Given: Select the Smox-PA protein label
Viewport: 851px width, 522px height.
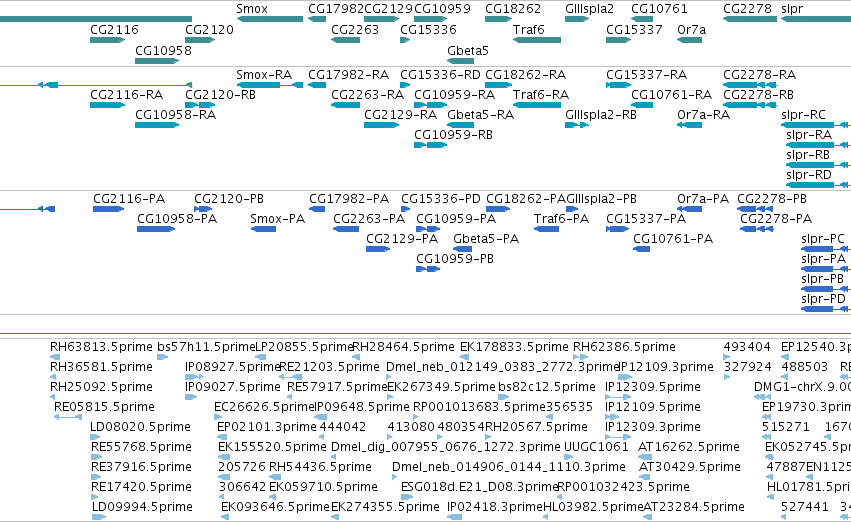Looking at the screenshot, I should [277, 219].
